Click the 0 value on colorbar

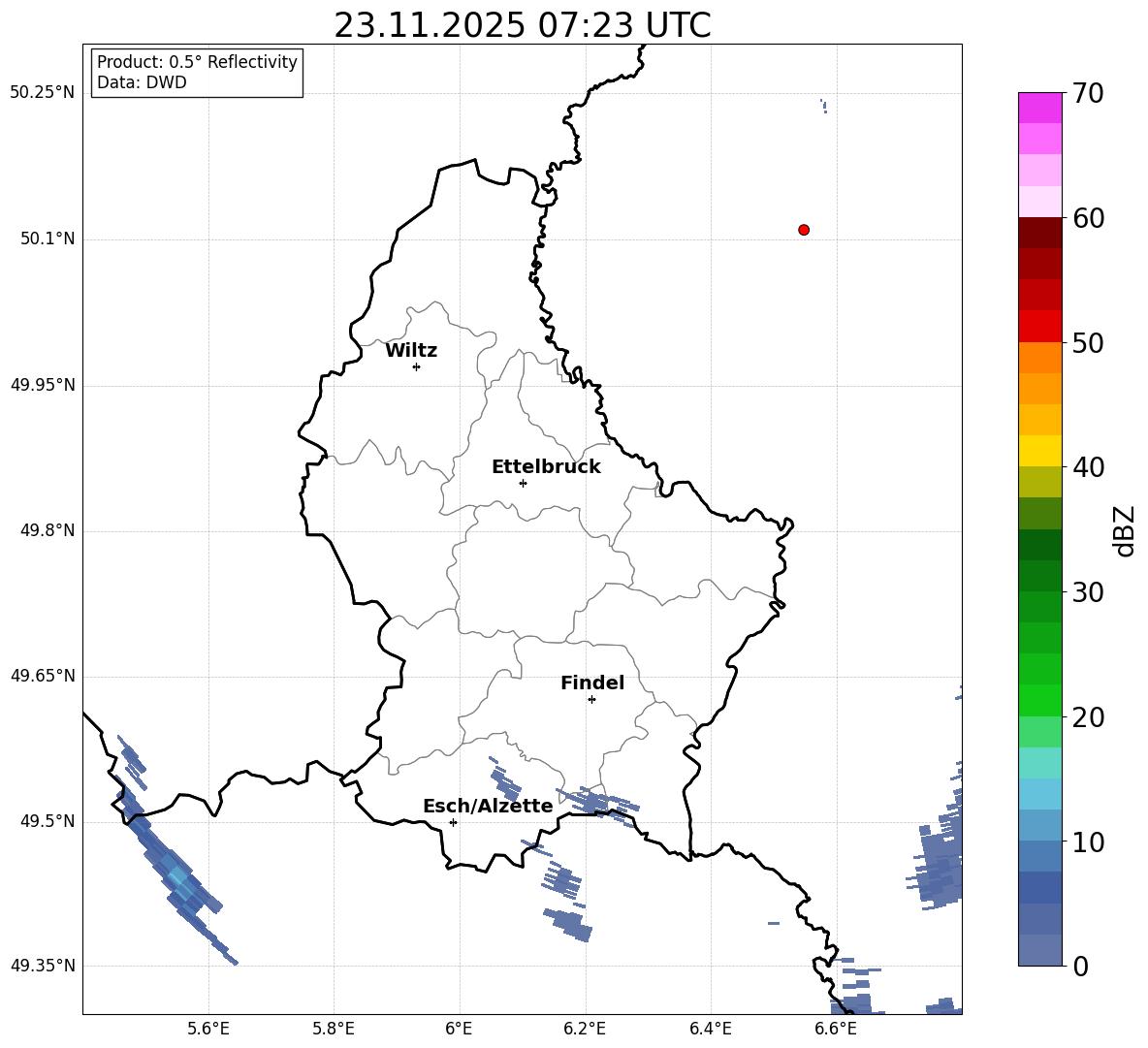click(1080, 966)
